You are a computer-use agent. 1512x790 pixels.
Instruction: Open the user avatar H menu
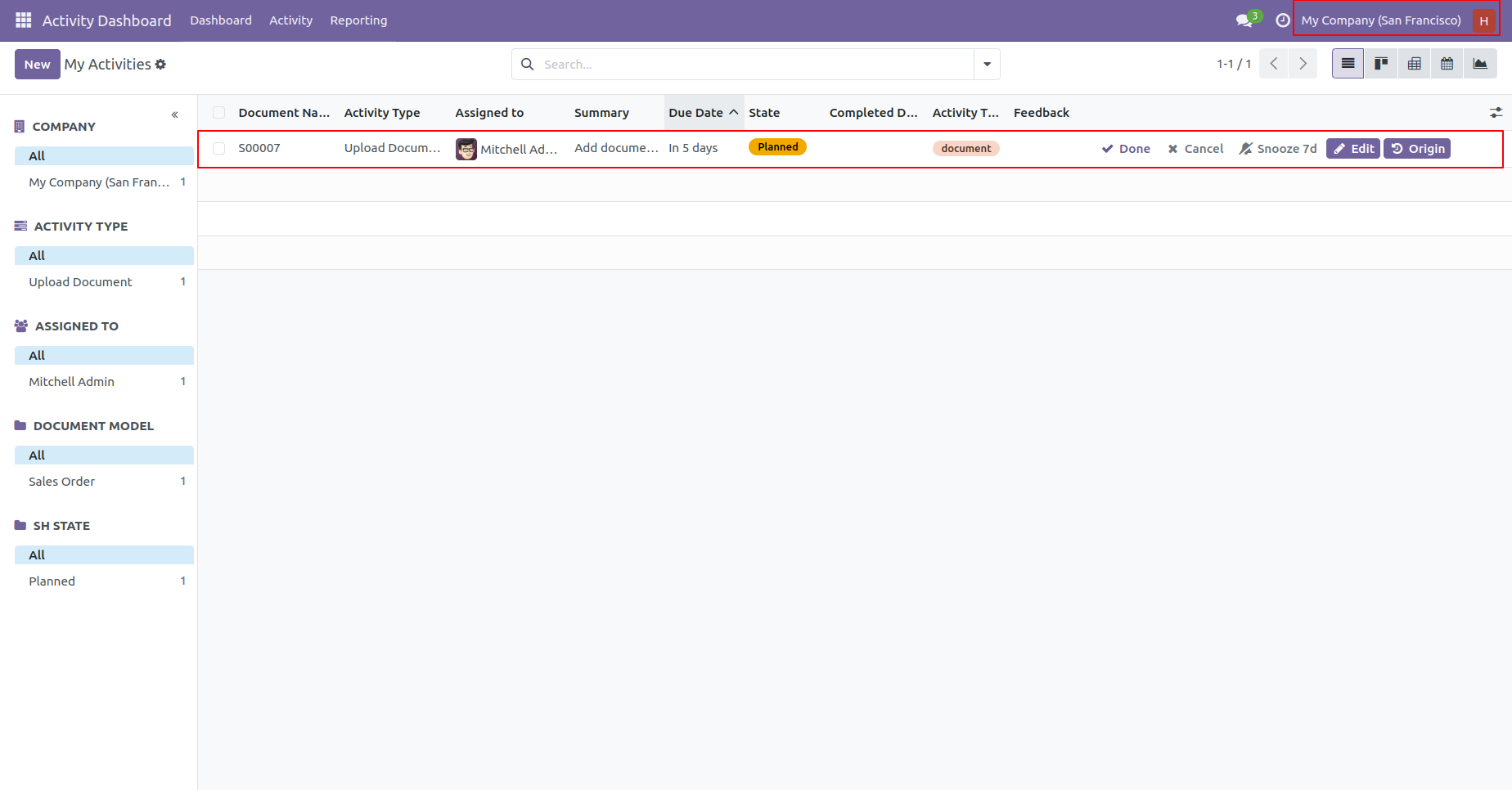click(x=1483, y=20)
